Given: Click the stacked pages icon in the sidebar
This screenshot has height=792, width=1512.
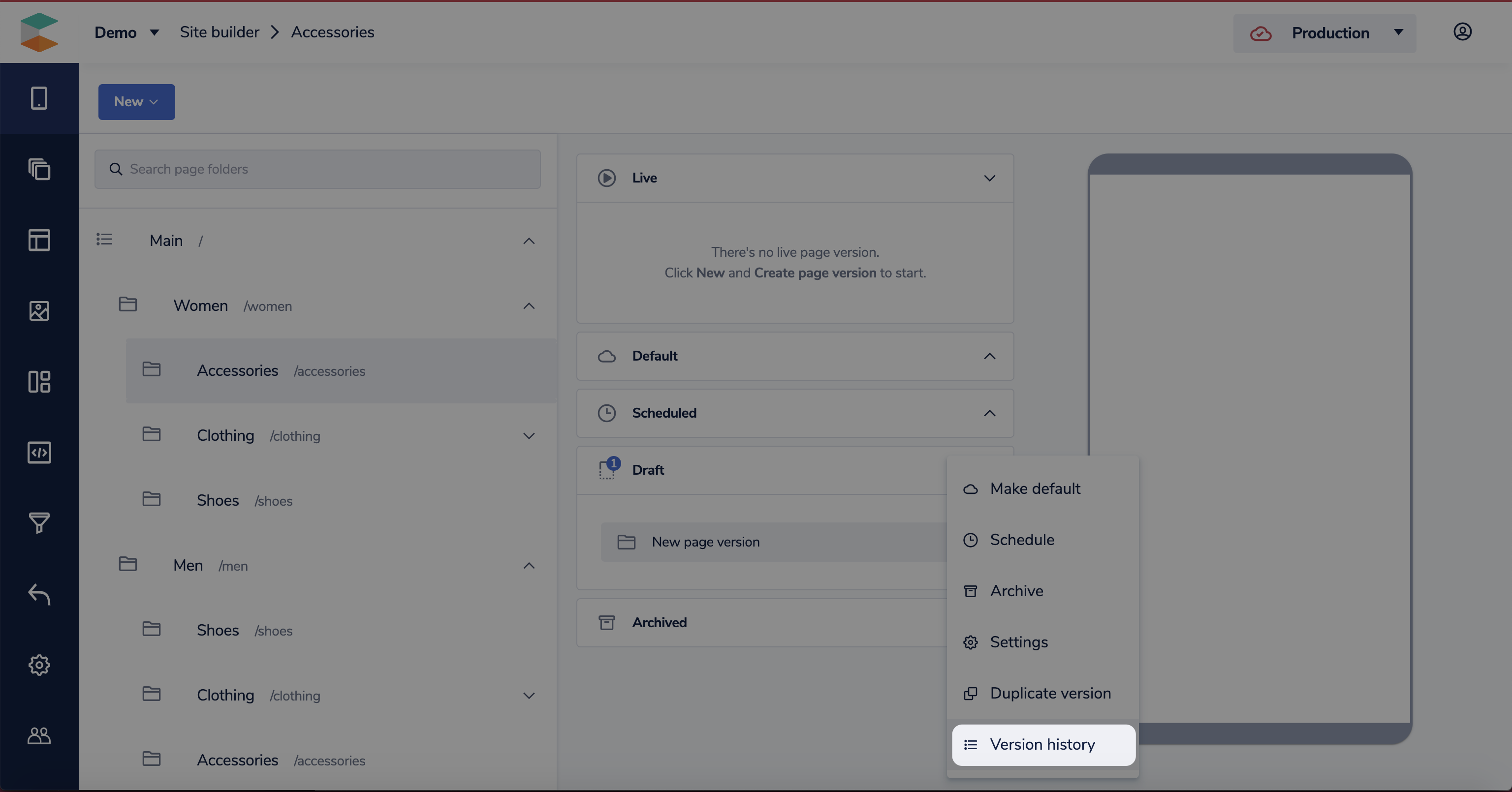Looking at the screenshot, I should point(39,169).
